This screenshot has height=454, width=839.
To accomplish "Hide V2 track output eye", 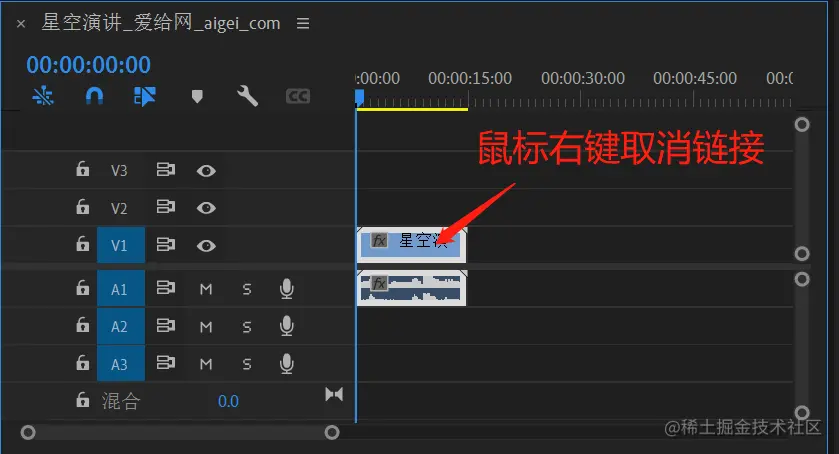I will (206, 208).
